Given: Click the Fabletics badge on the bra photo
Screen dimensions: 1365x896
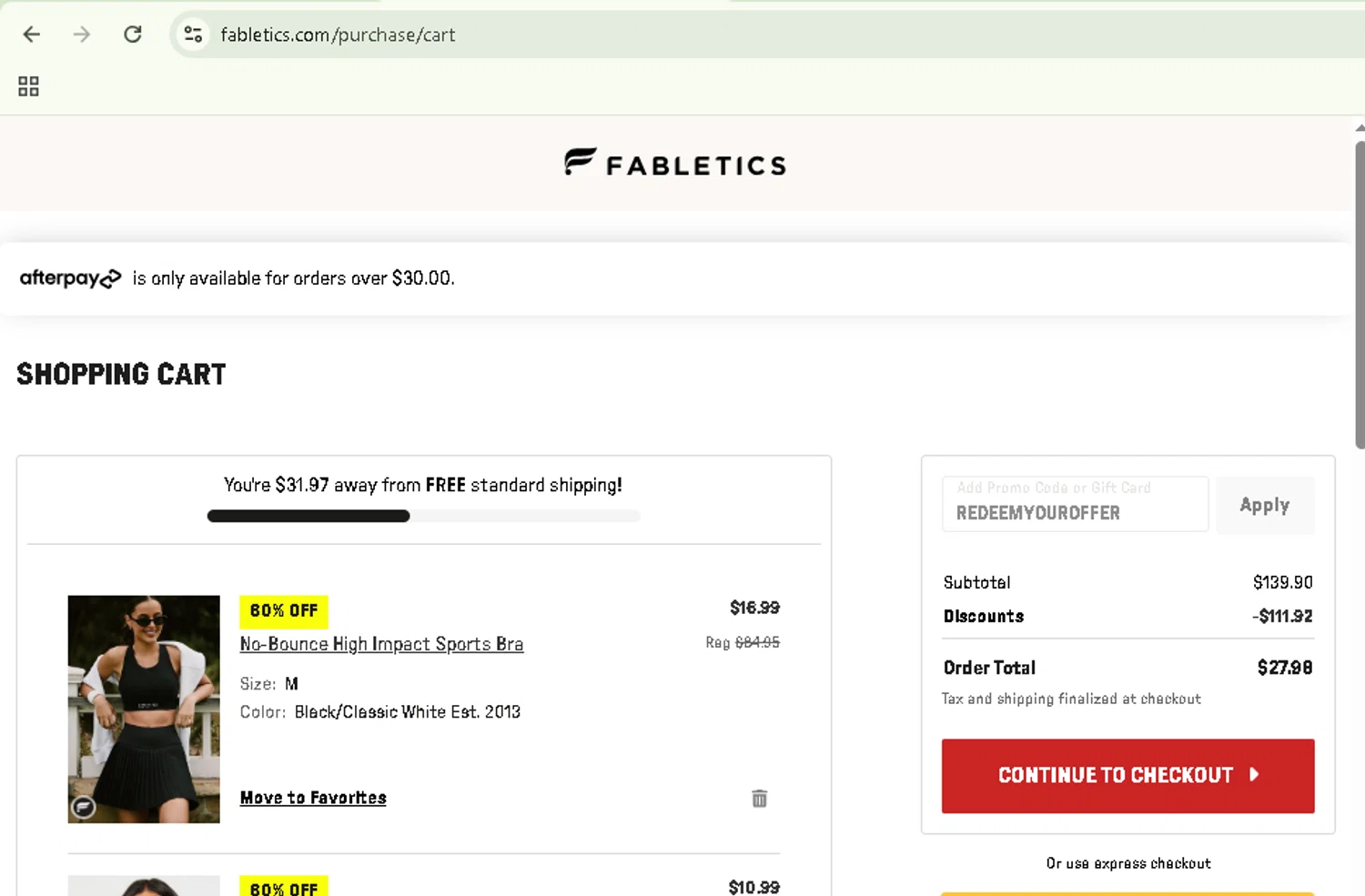Looking at the screenshot, I should coord(84,807).
